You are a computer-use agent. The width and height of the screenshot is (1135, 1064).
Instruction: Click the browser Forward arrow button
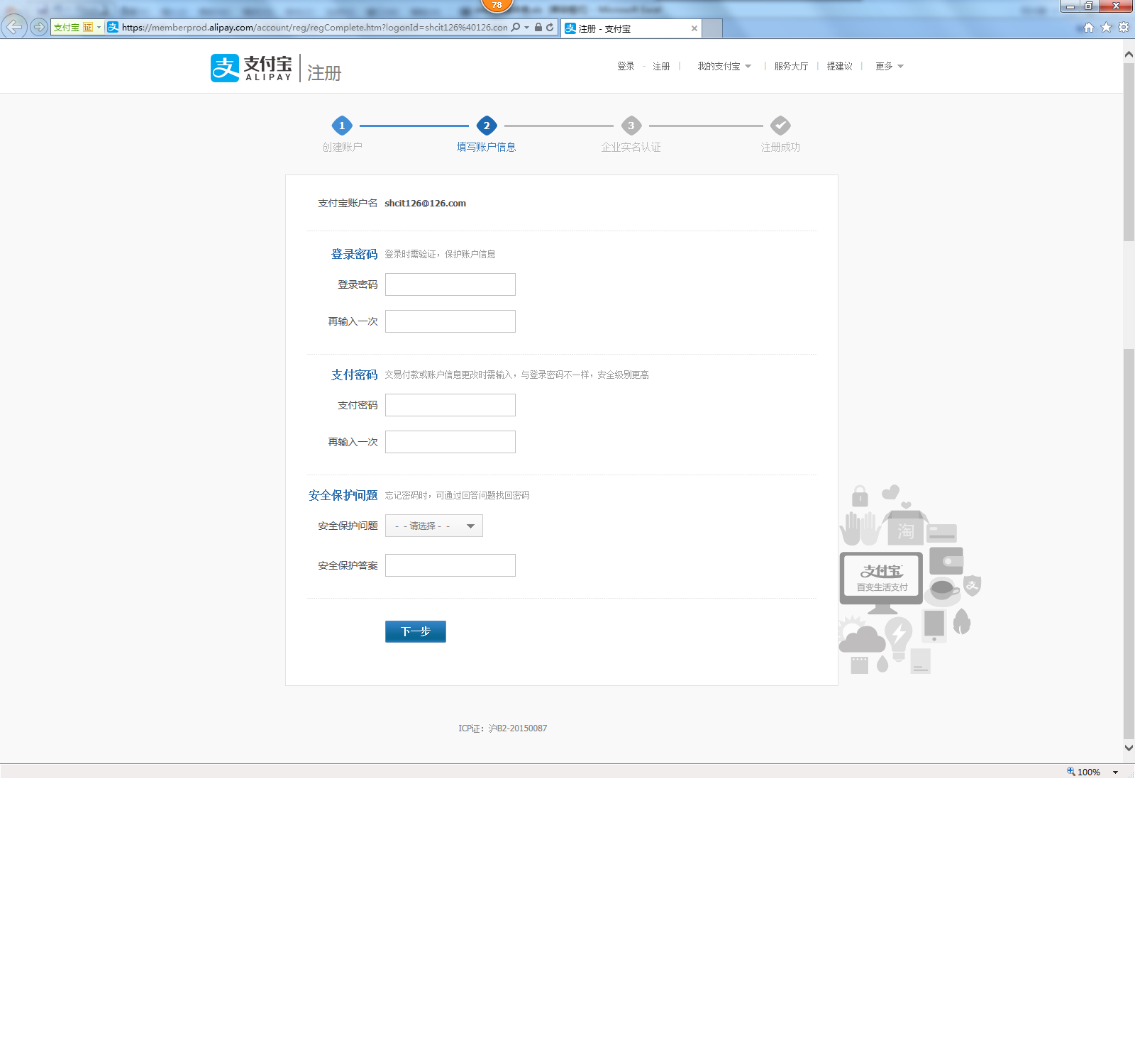[x=38, y=27]
